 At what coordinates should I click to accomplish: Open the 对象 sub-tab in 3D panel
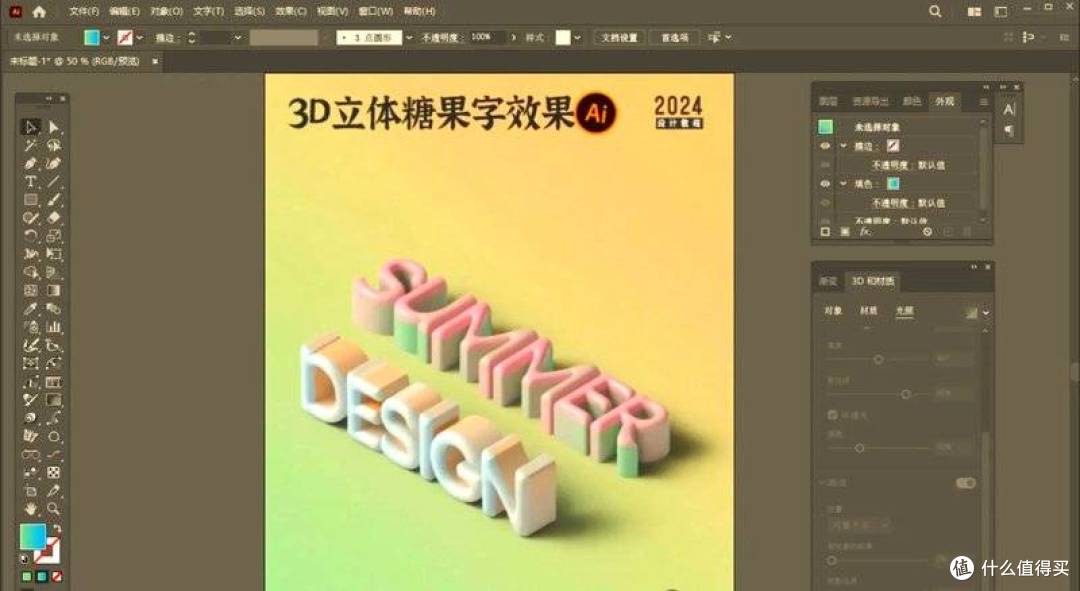pyautogui.click(x=833, y=311)
